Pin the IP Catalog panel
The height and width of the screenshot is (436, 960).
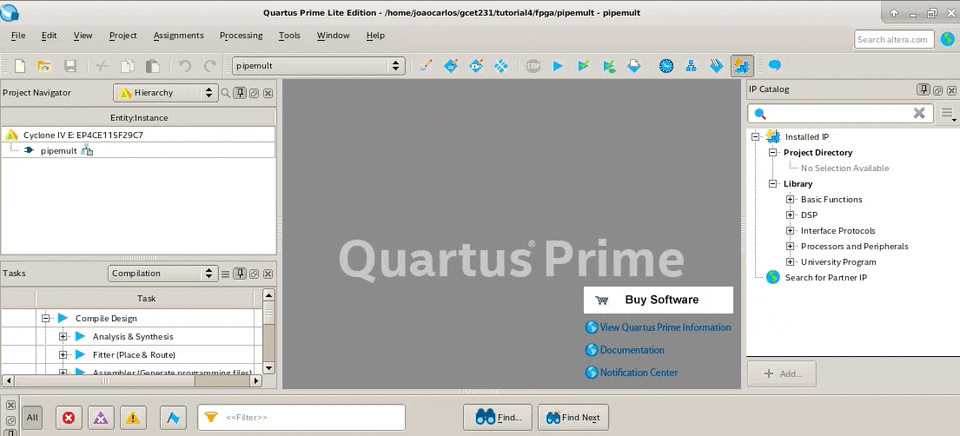[x=923, y=89]
